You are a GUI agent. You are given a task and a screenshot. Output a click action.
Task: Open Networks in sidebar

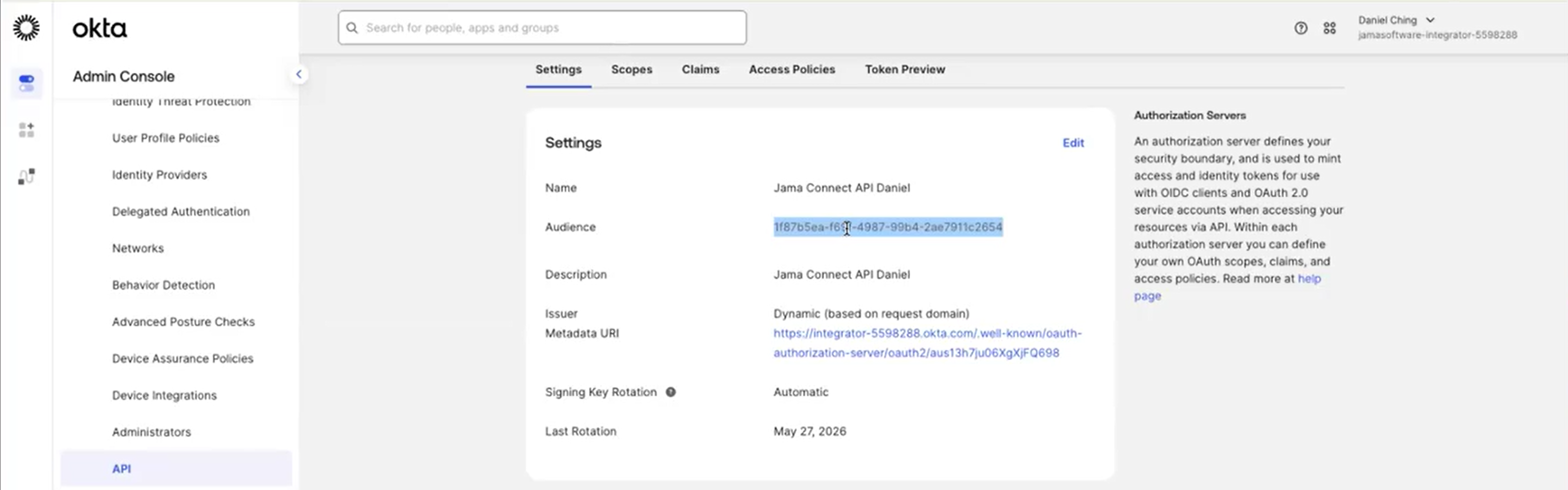click(138, 248)
